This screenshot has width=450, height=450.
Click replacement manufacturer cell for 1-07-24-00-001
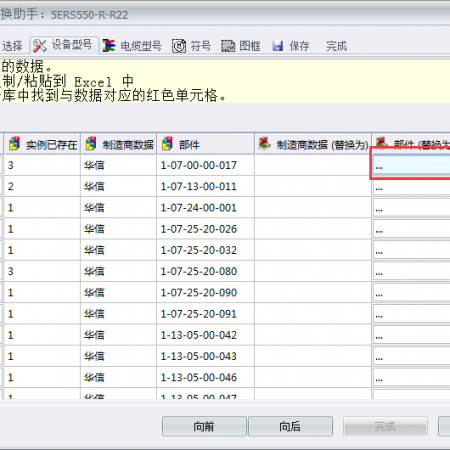point(313,207)
